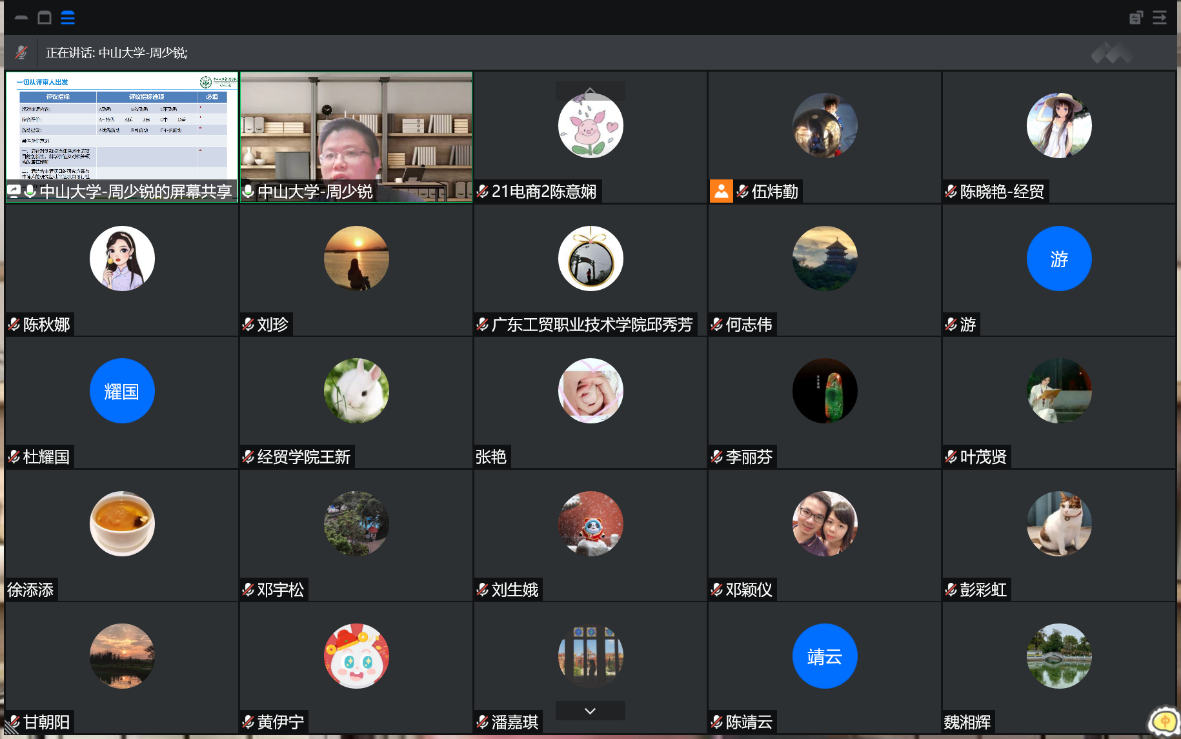Click the blue 游 avatar circle
Image resolution: width=1181 pixels, height=739 pixels.
click(x=1059, y=259)
